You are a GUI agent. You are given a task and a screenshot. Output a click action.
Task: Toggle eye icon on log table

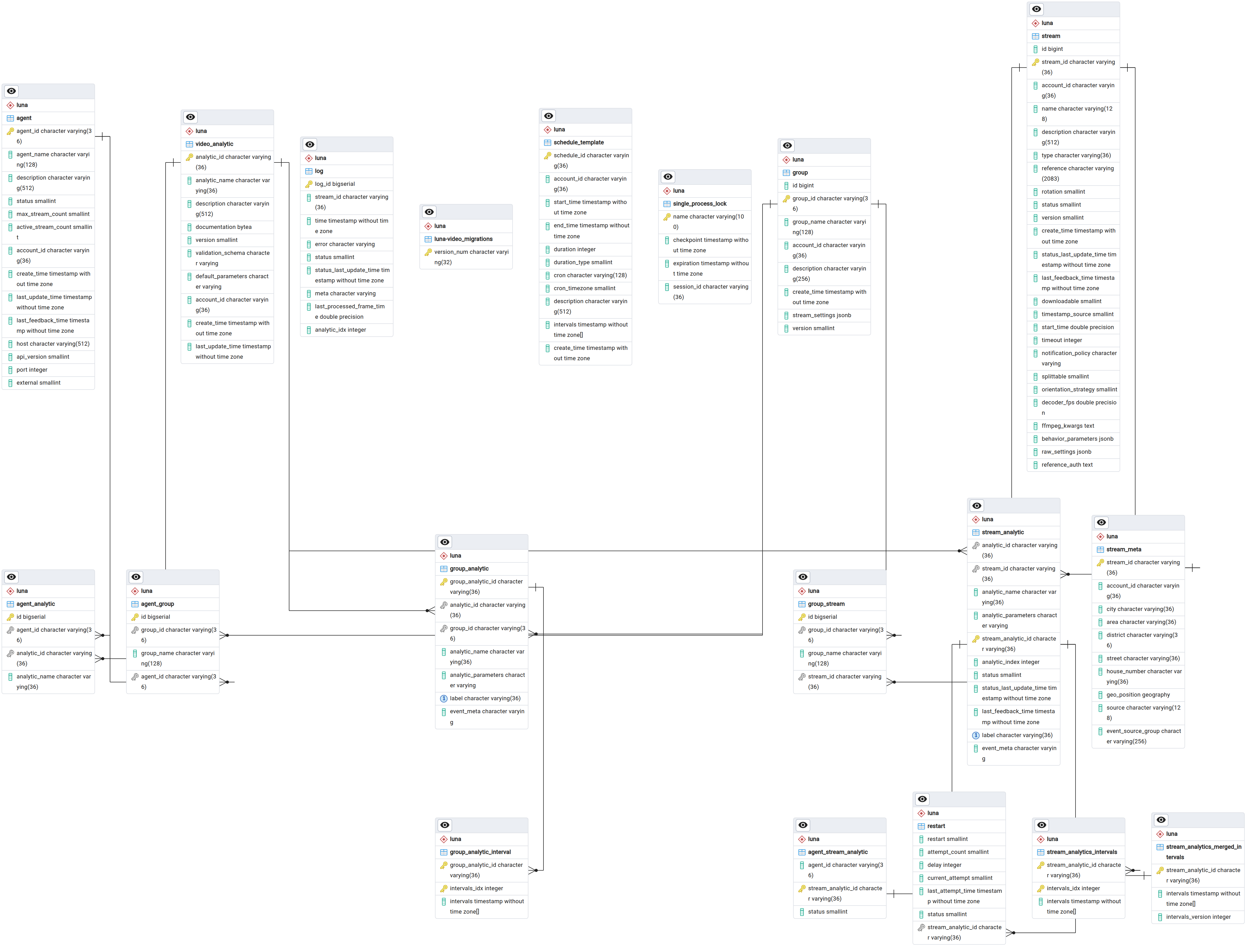310,145
